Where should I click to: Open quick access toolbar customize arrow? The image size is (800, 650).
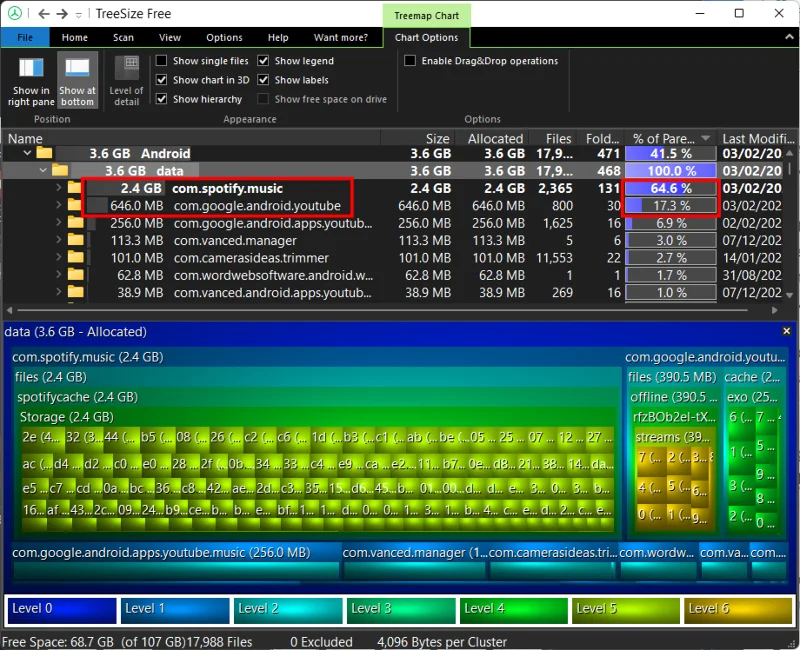[79, 15]
